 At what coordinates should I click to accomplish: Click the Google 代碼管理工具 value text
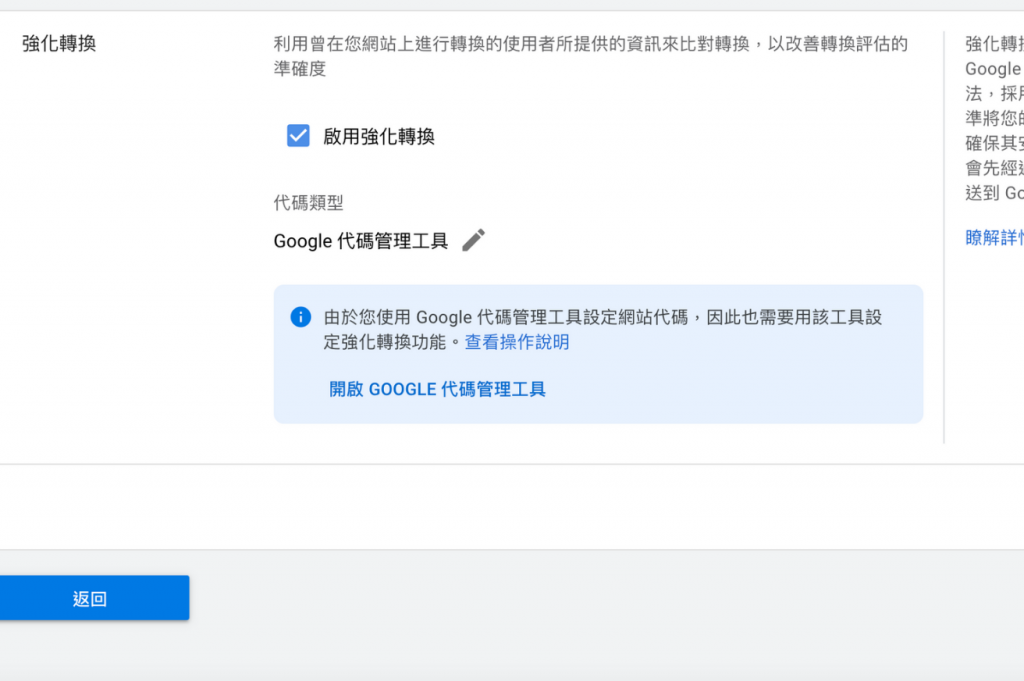pos(360,241)
